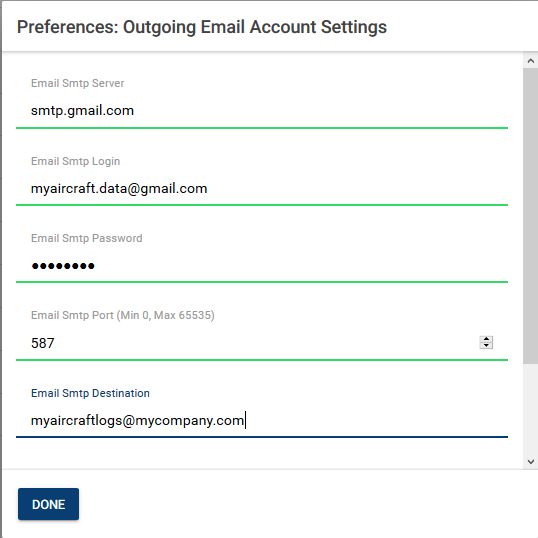
Task: Click the vertical scrollbar thumb
Action: 530,216
